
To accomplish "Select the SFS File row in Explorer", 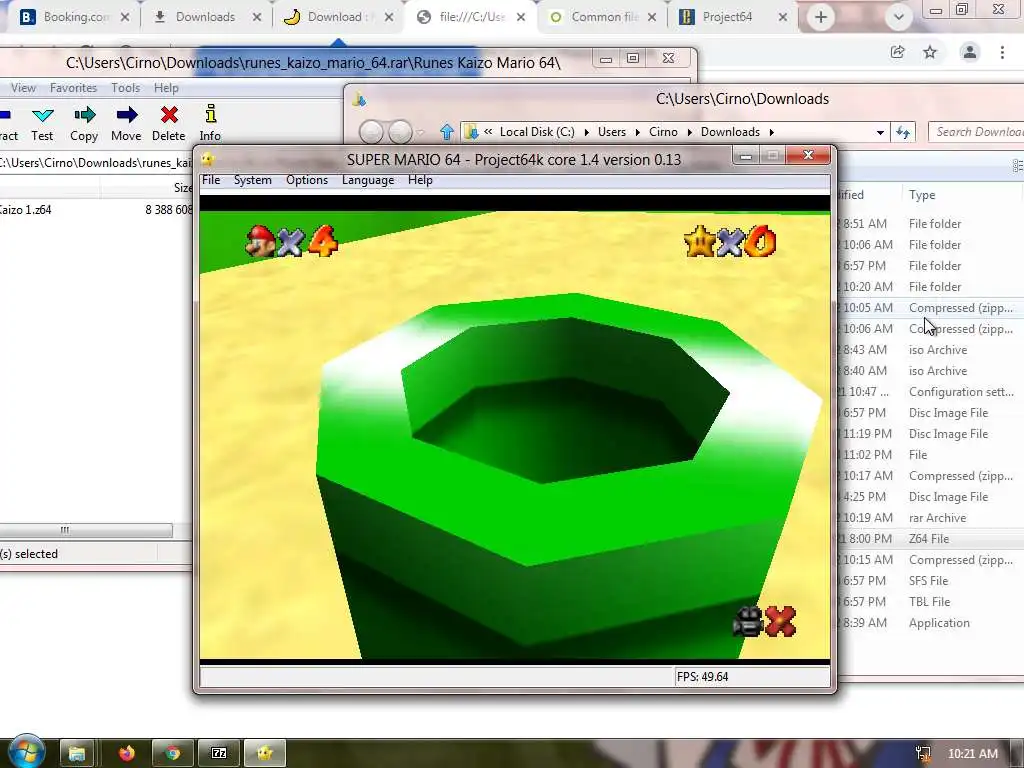I will pyautogui.click(x=930, y=581).
